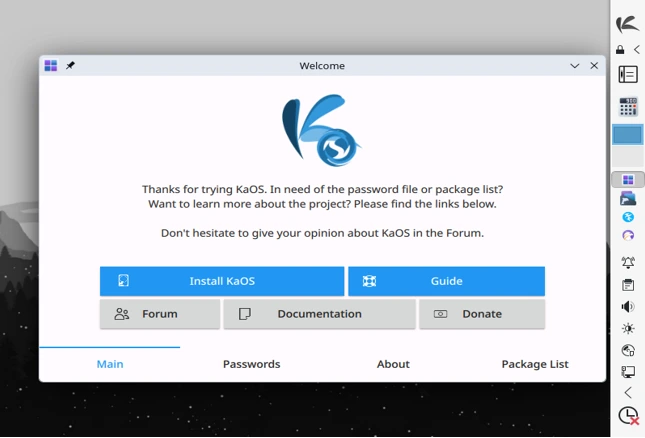Screen dimensions: 645x438
Task: Open the clipboard tray icon
Action: pyautogui.click(x=628, y=285)
